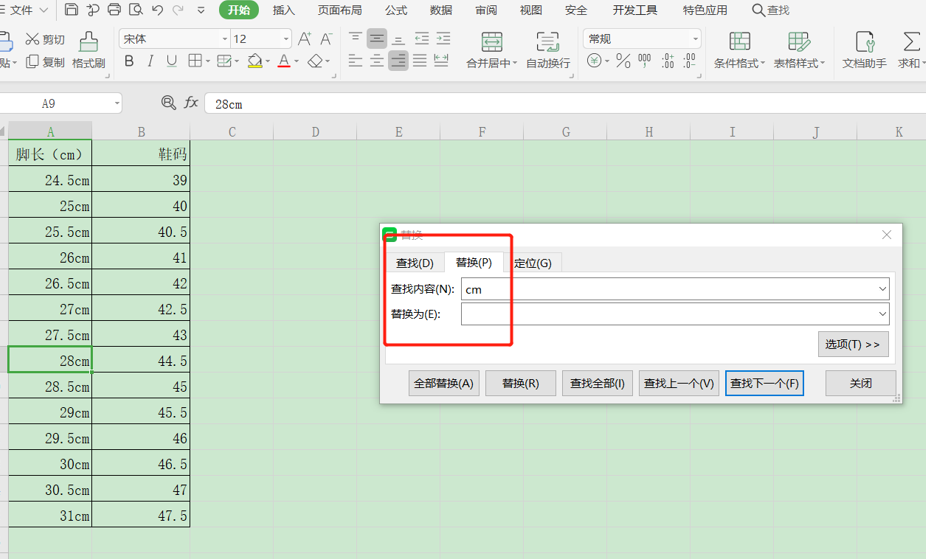Viewport: 926px width, 559px height.
Task: Click the Print icon
Action: click(115, 9)
